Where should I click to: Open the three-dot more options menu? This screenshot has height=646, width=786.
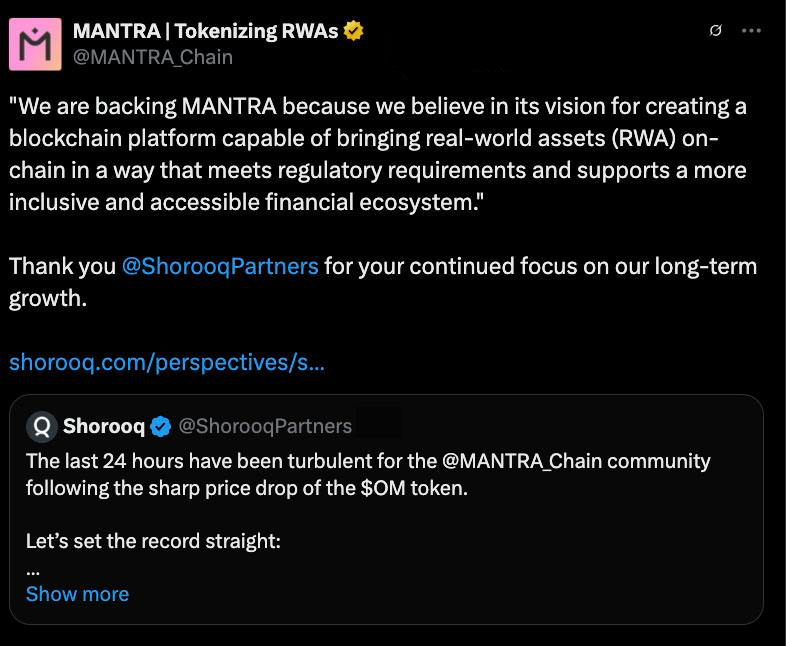[751, 31]
